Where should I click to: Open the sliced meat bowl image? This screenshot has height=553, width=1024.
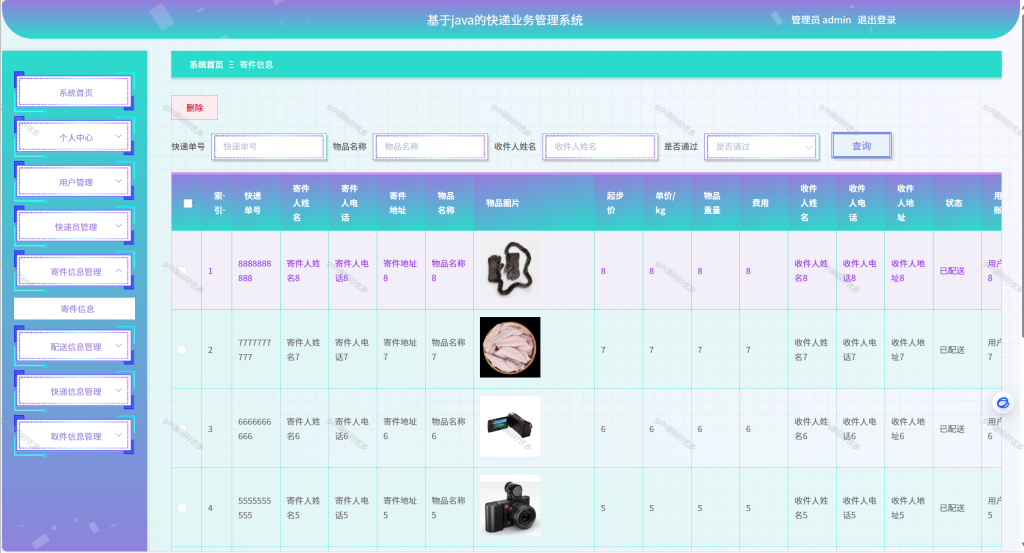click(x=510, y=347)
